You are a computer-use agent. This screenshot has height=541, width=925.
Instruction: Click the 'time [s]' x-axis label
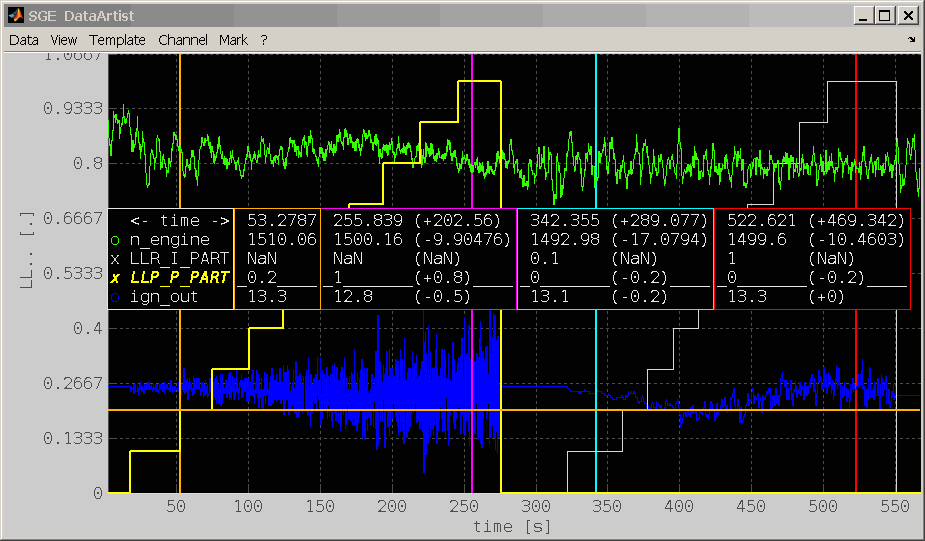point(512,526)
